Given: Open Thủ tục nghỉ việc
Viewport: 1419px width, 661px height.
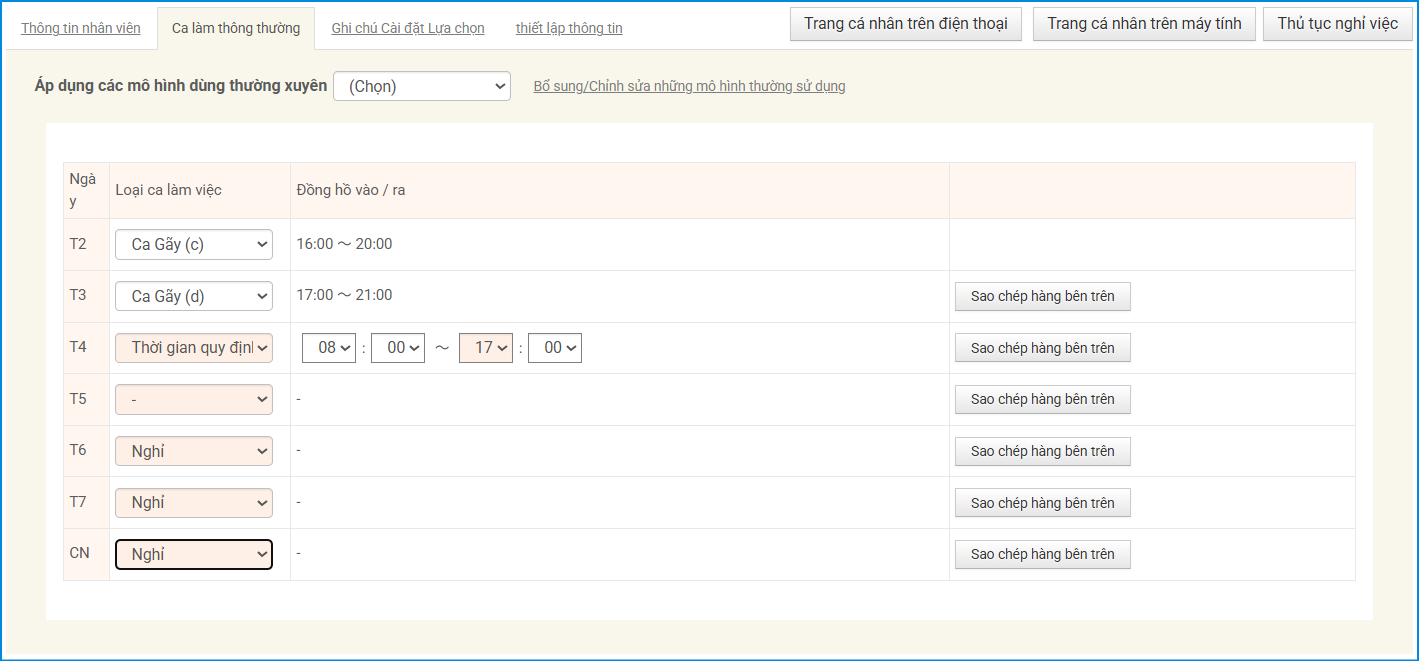Looking at the screenshot, I should [1337, 24].
